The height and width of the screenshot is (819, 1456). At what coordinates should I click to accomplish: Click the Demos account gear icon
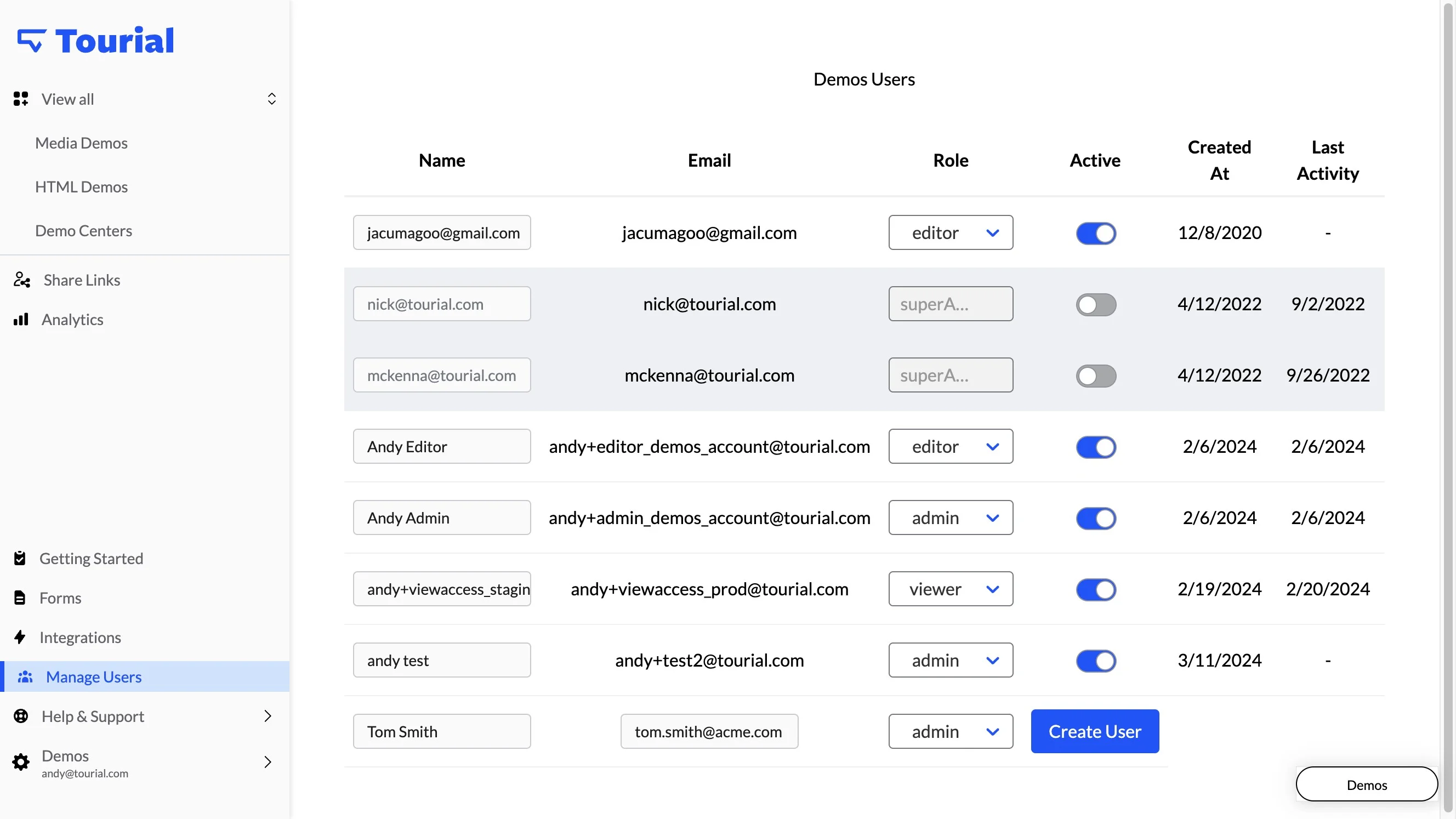click(21, 762)
